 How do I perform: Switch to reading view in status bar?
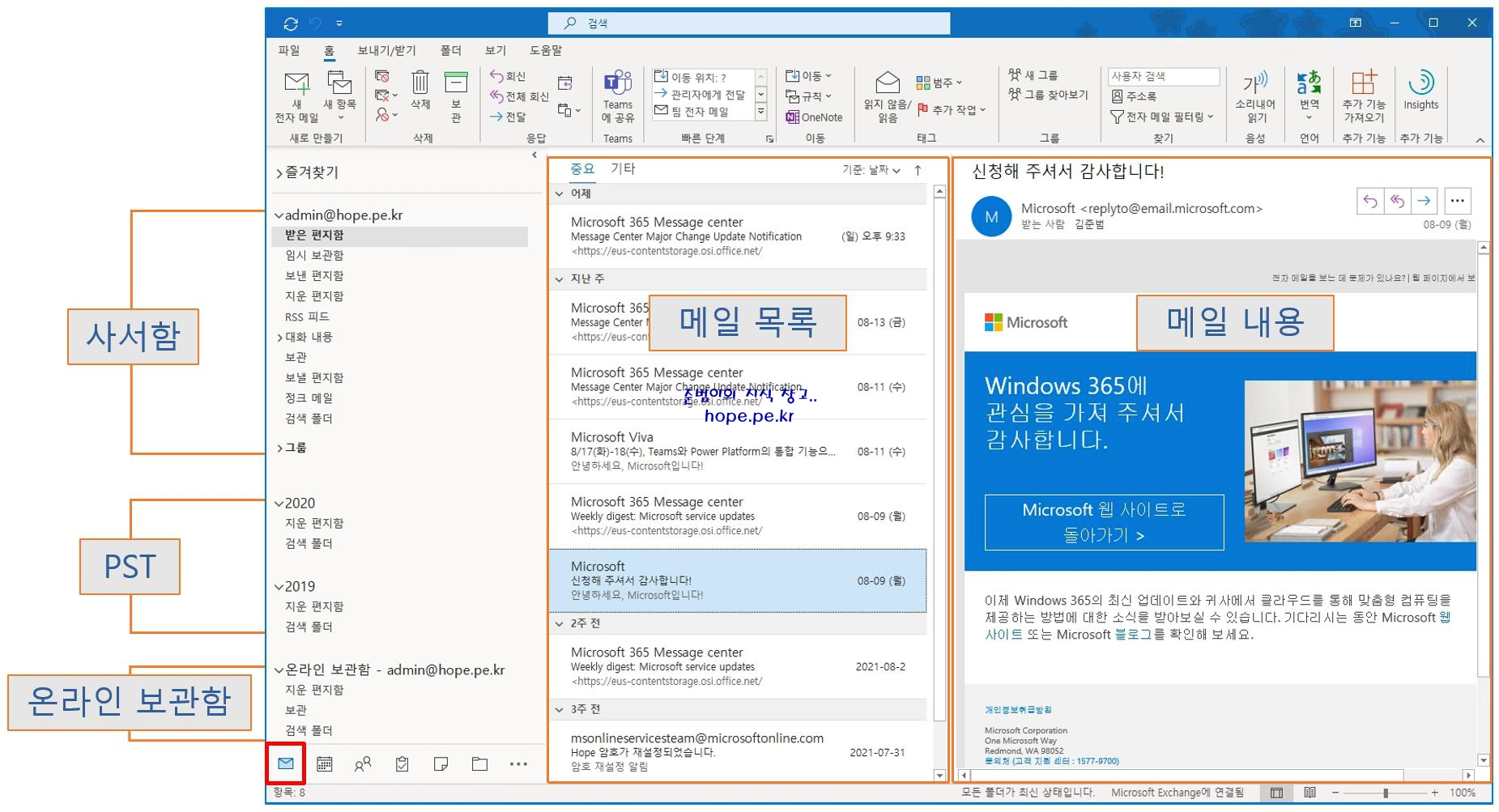pos(1309,793)
